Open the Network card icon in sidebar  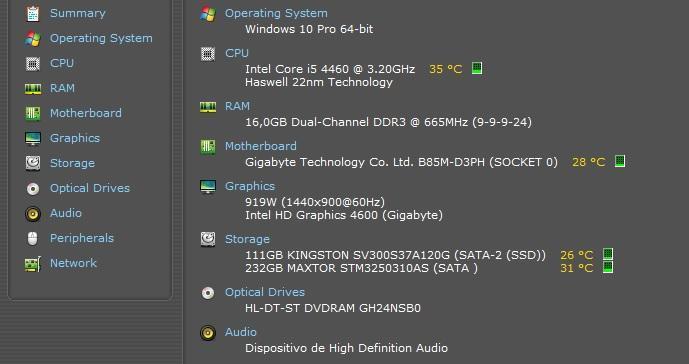point(33,264)
